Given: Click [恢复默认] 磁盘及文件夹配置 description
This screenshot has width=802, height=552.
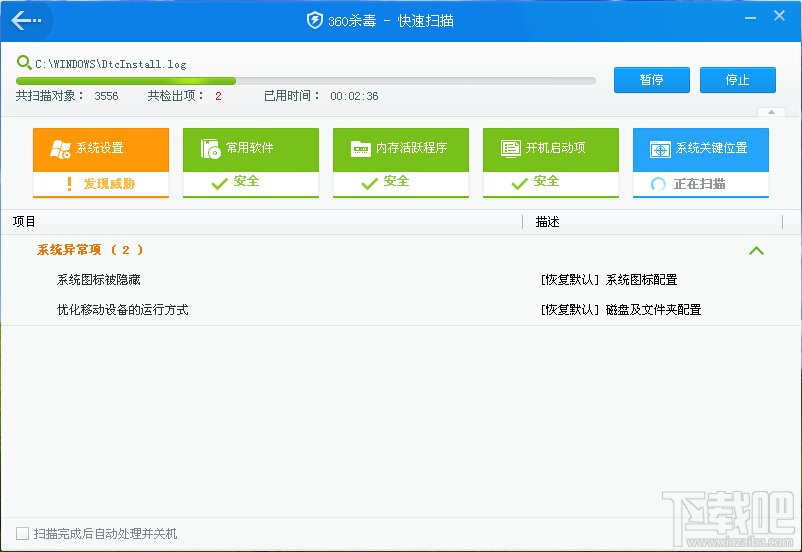Looking at the screenshot, I should [621, 310].
